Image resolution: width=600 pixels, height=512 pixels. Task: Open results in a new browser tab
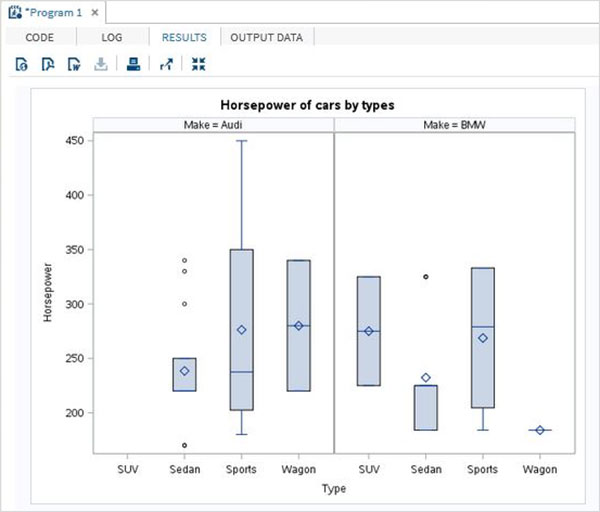166,64
